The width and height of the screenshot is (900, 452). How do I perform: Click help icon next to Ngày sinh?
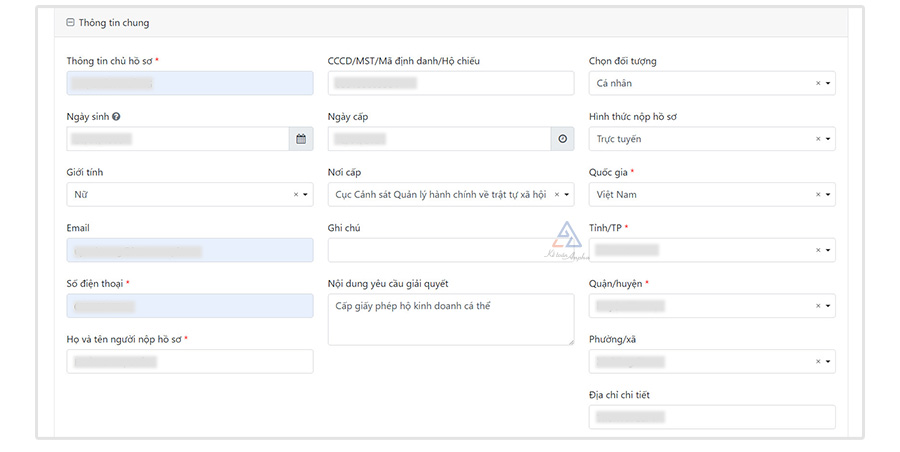[x=117, y=117]
